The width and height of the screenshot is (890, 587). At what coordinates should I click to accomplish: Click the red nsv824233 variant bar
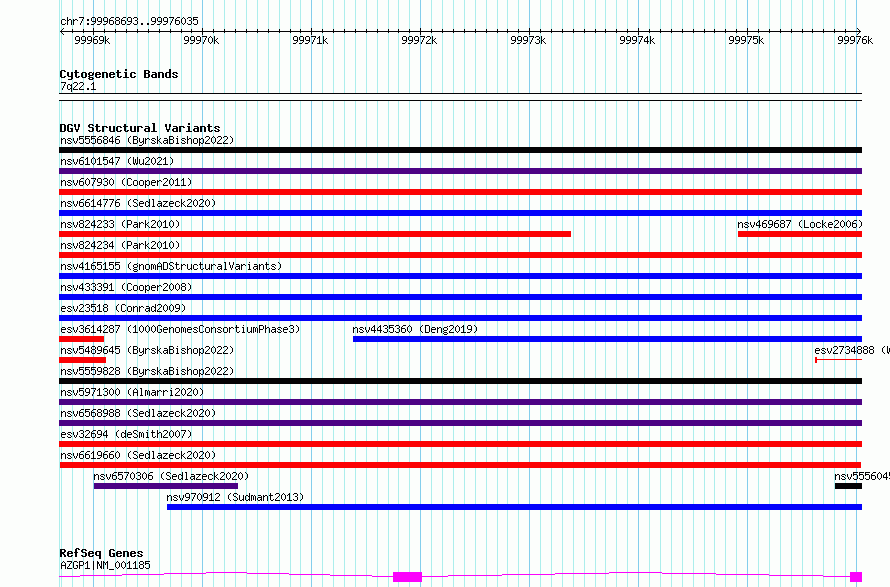click(x=315, y=234)
